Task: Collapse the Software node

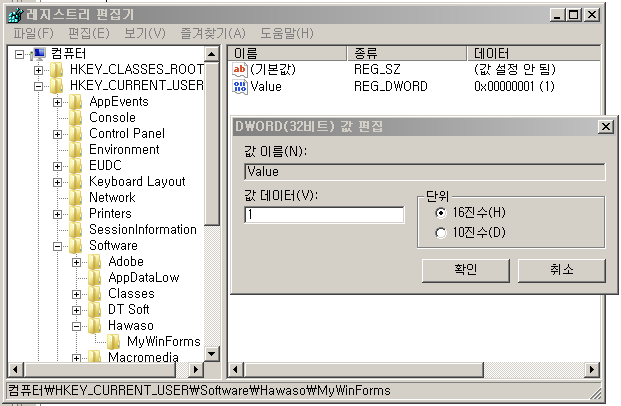Action: tap(57, 246)
